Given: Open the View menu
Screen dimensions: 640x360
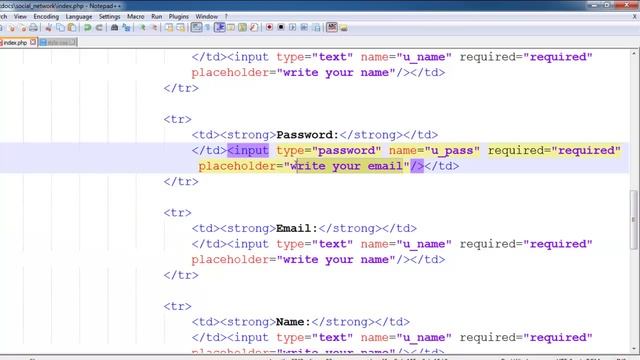Looking at the screenshot, I should (x=20, y=17).
